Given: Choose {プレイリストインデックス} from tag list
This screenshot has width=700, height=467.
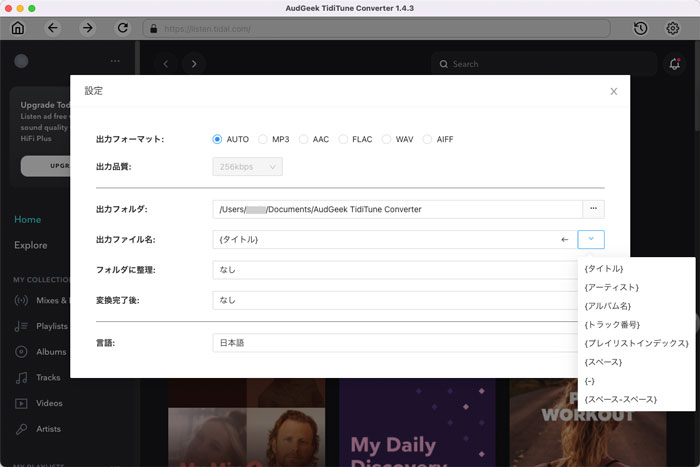Looking at the screenshot, I should [636, 343].
